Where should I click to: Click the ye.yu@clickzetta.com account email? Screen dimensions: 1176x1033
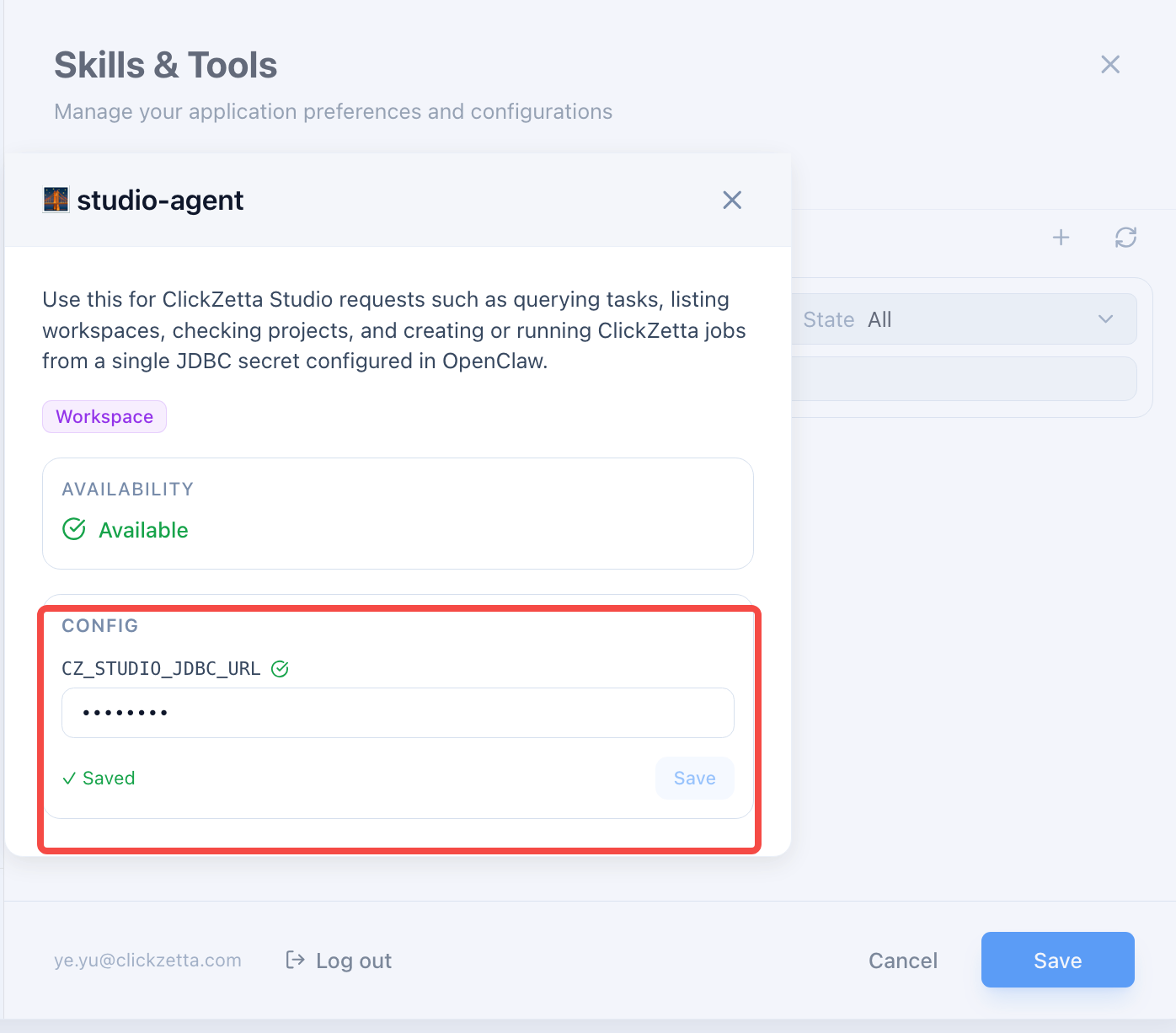click(147, 961)
